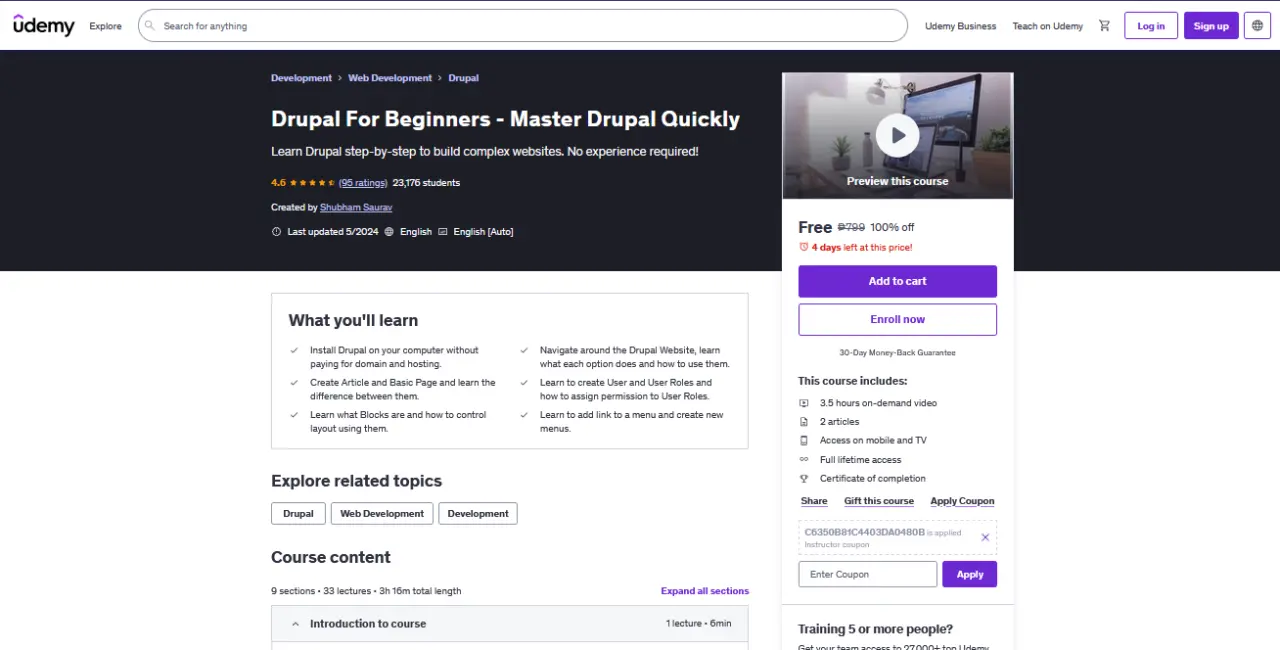Select the Web Development topic tag
1280x650 pixels.
382,514
